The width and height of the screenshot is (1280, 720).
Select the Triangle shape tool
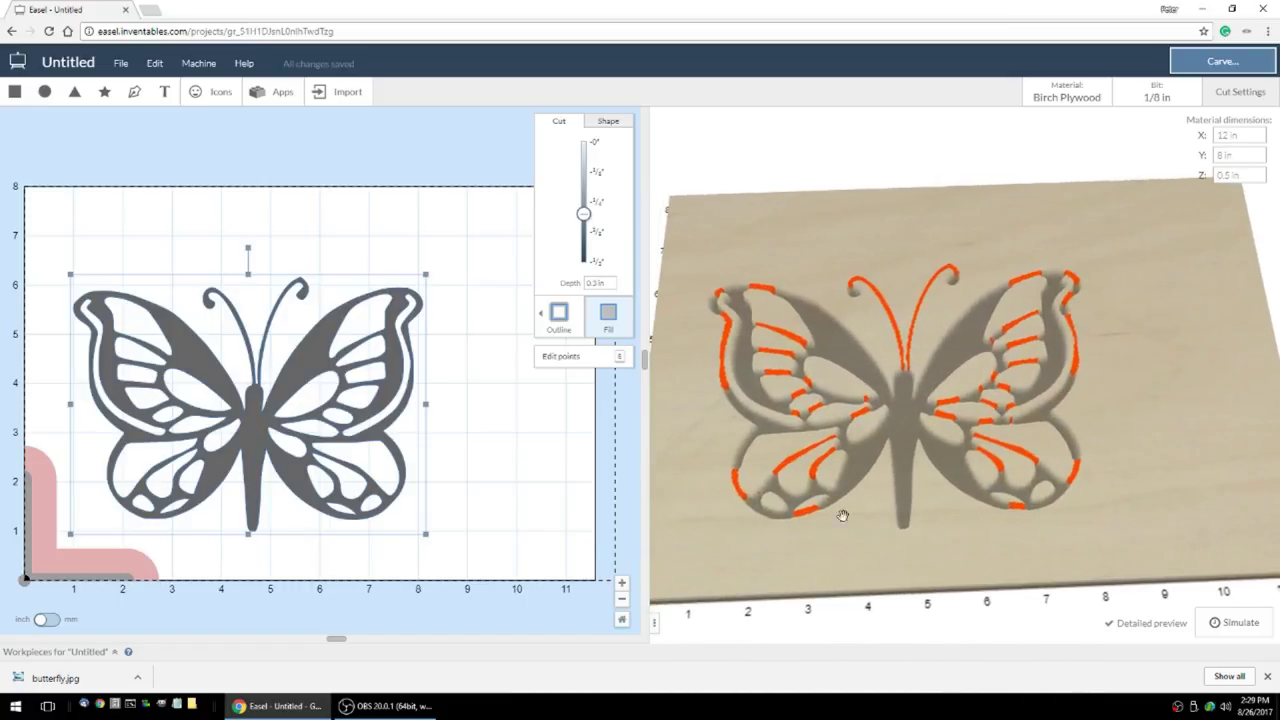[x=75, y=92]
